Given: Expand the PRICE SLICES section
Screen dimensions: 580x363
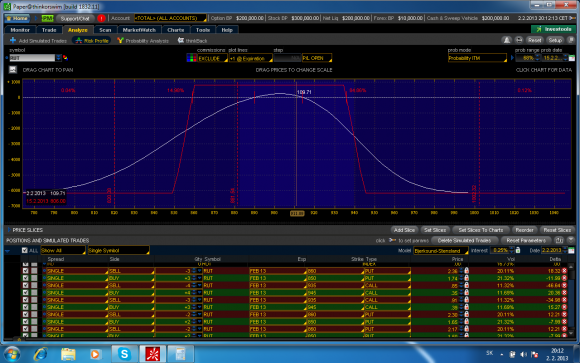Looking at the screenshot, I should [9, 230].
